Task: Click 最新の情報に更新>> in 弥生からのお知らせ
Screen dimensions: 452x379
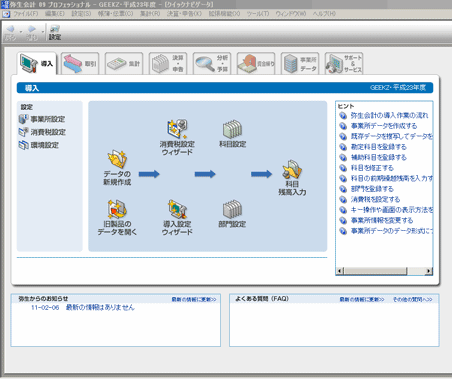Action: pyautogui.click(x=194, y=300)
